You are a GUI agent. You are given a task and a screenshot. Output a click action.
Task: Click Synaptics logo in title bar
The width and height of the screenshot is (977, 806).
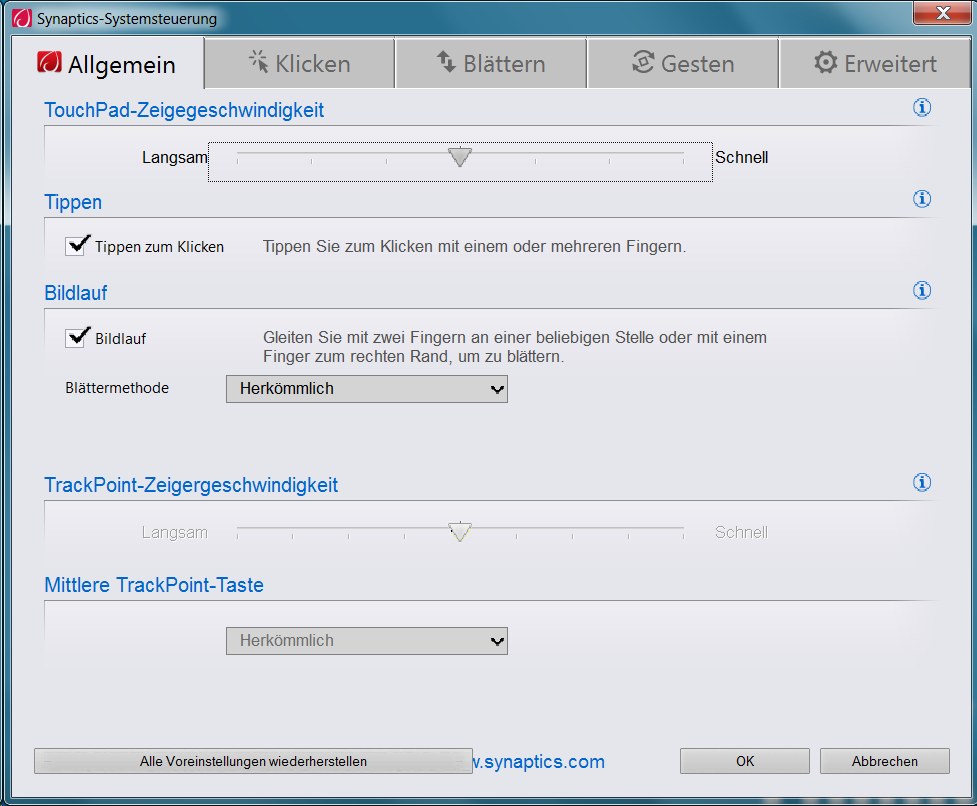(22, 18)
